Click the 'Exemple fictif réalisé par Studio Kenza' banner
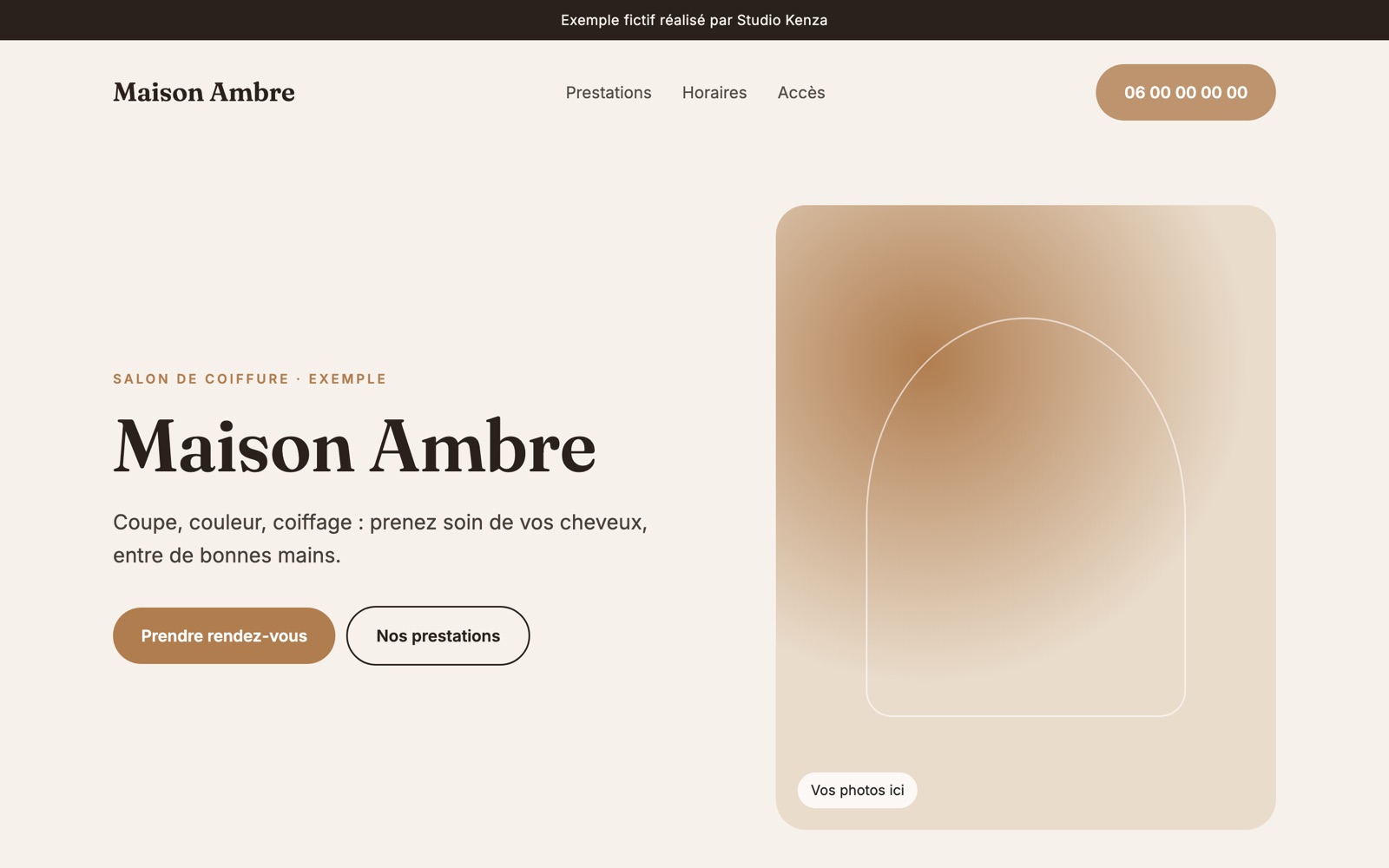Viewport: 1389px width, 868px height. (694, 20)
